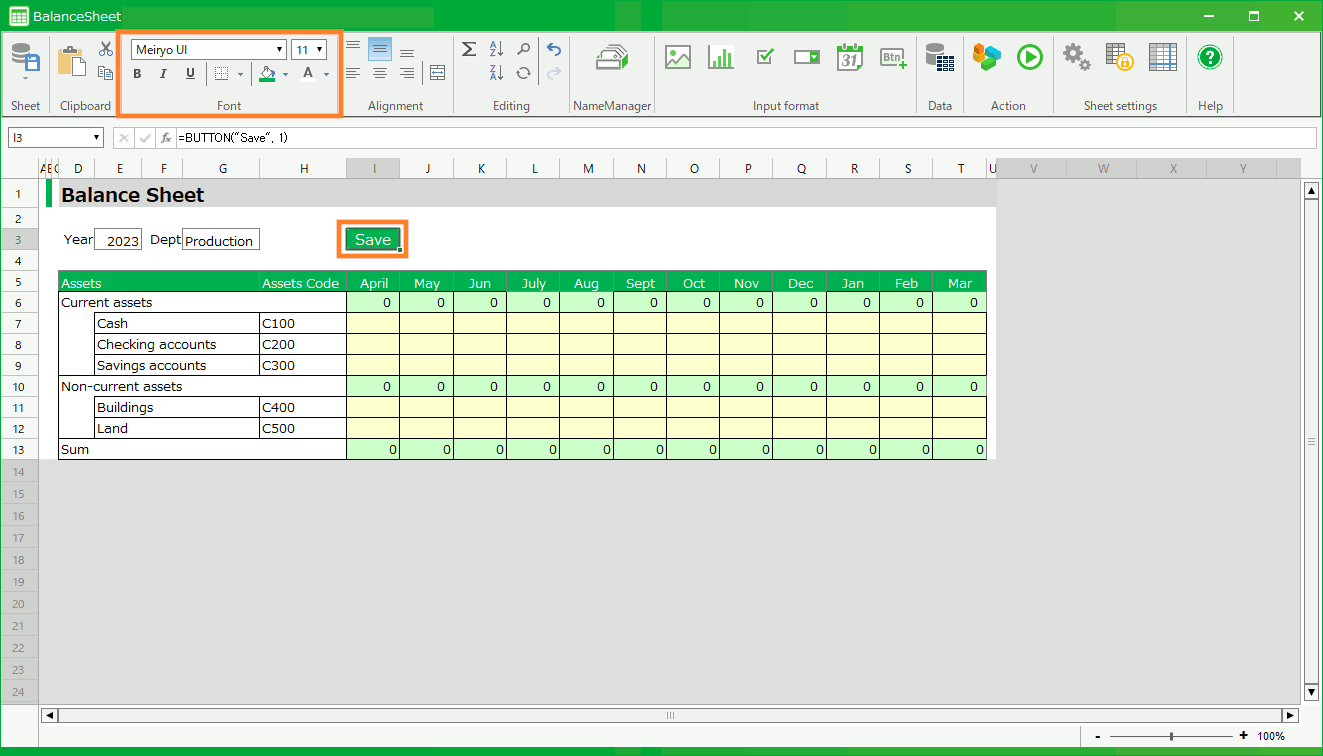Toggle italic formatting

(x=164, y=74)
